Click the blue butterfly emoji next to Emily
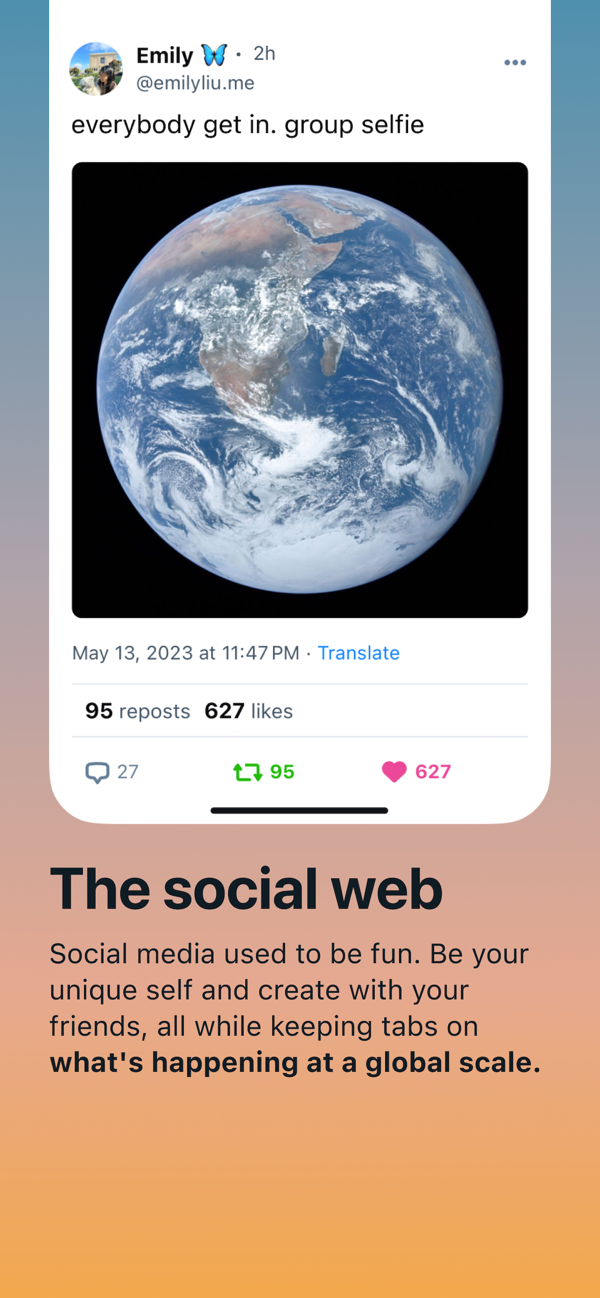This screenshot has height=1298, width=600. point(214,55)
